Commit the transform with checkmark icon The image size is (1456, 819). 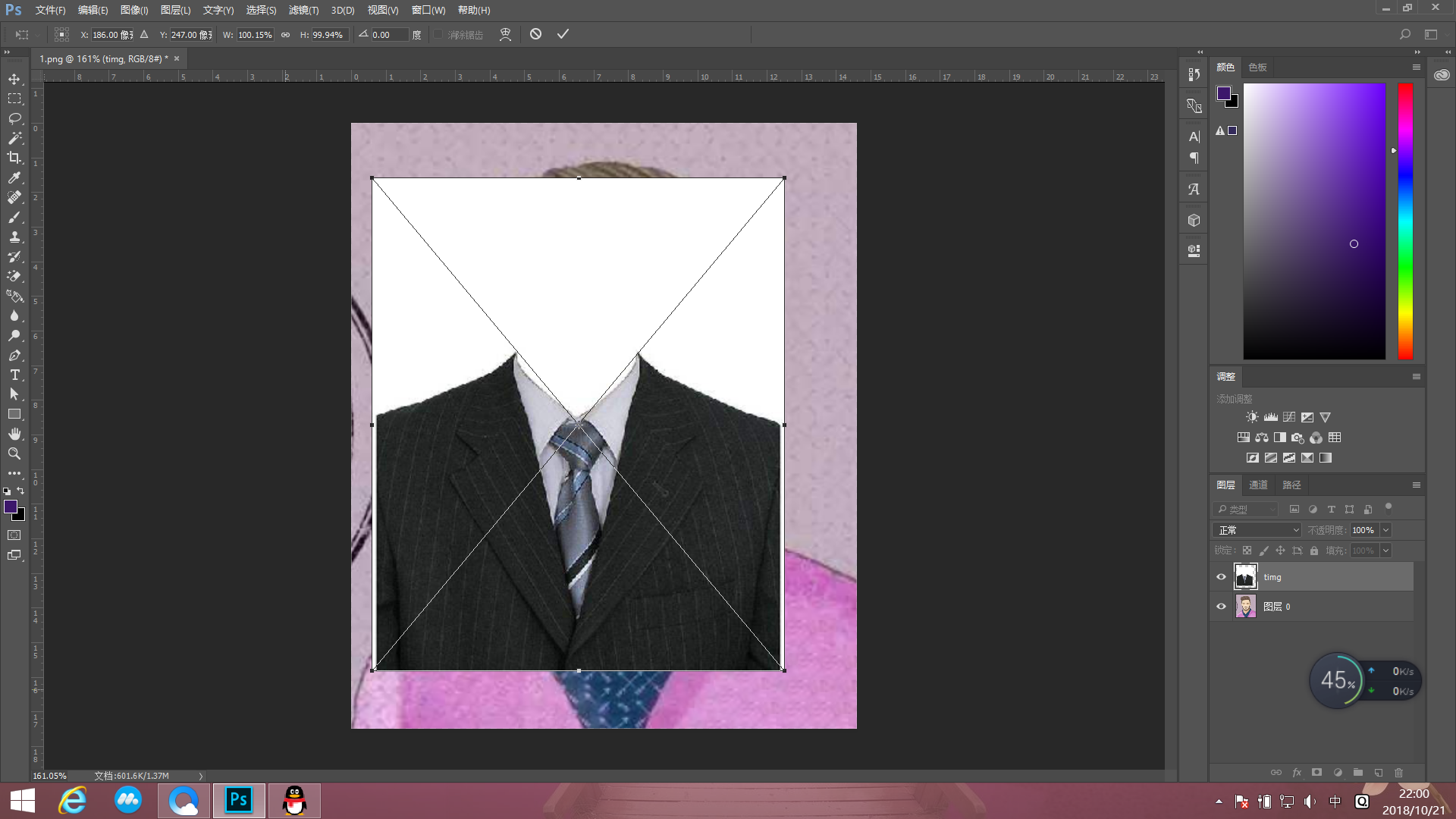pyautogui.click(x=563, y=34)
